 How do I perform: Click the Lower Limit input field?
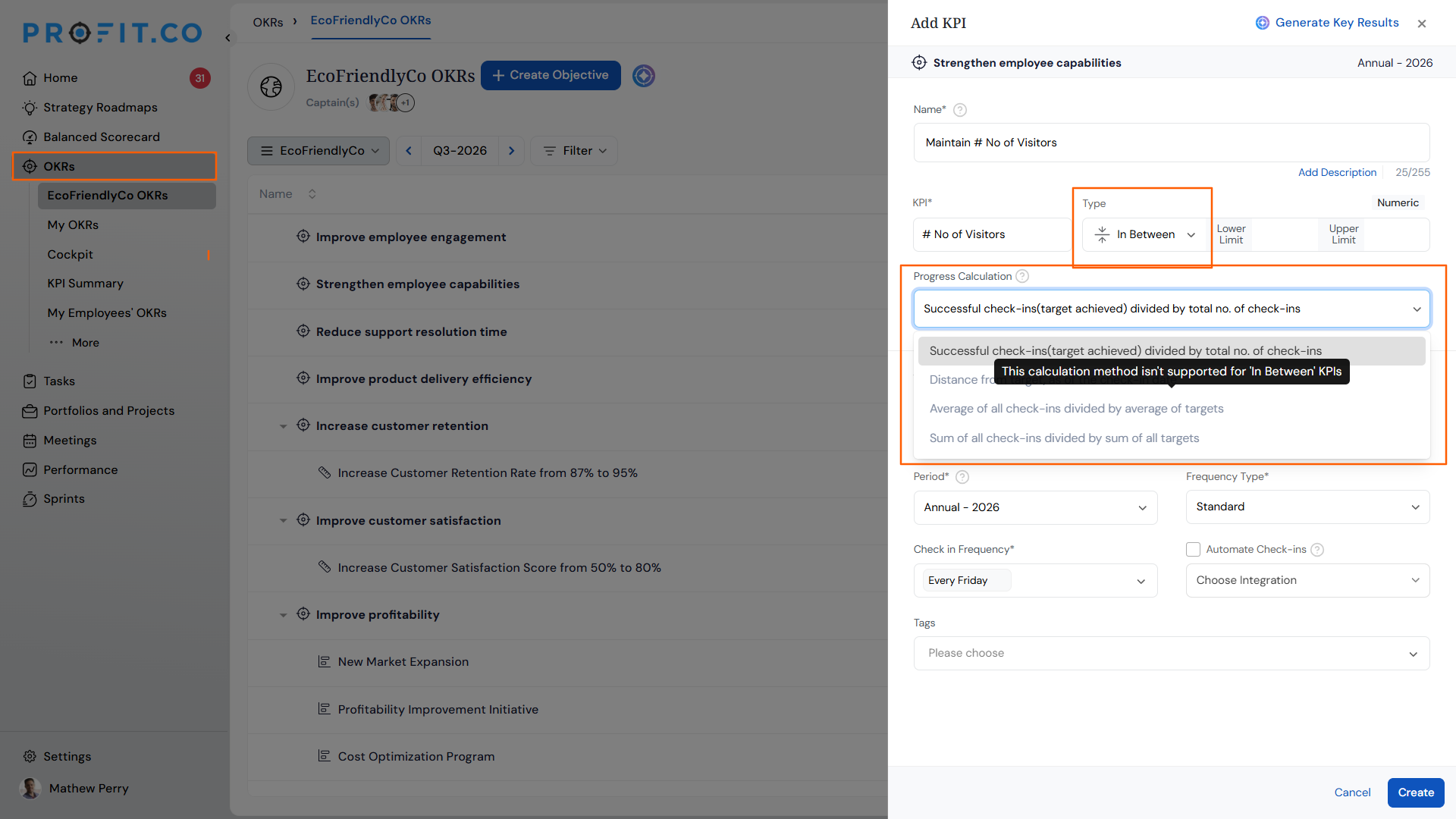1285,235
